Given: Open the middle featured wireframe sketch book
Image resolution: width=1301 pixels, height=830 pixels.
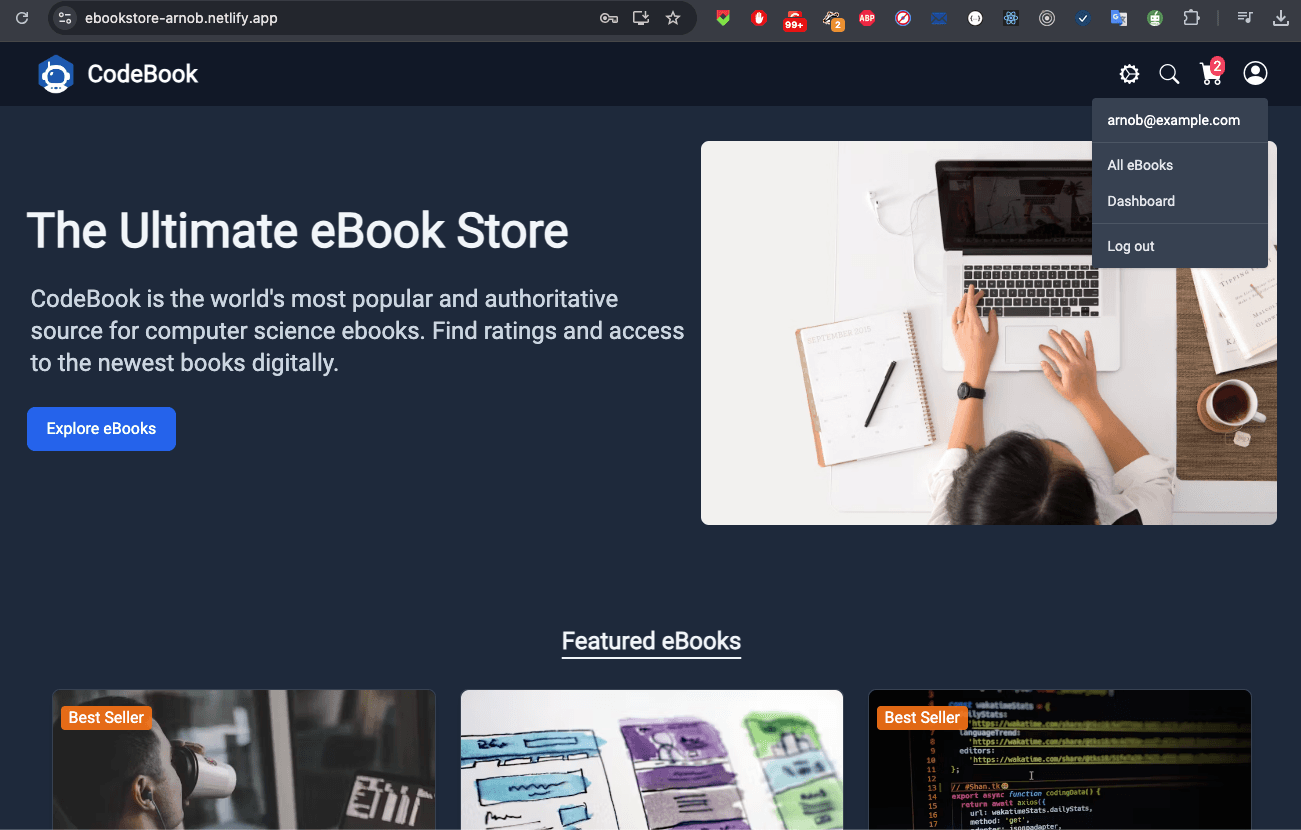Looking at the screenshot, I should pos(652,759).
